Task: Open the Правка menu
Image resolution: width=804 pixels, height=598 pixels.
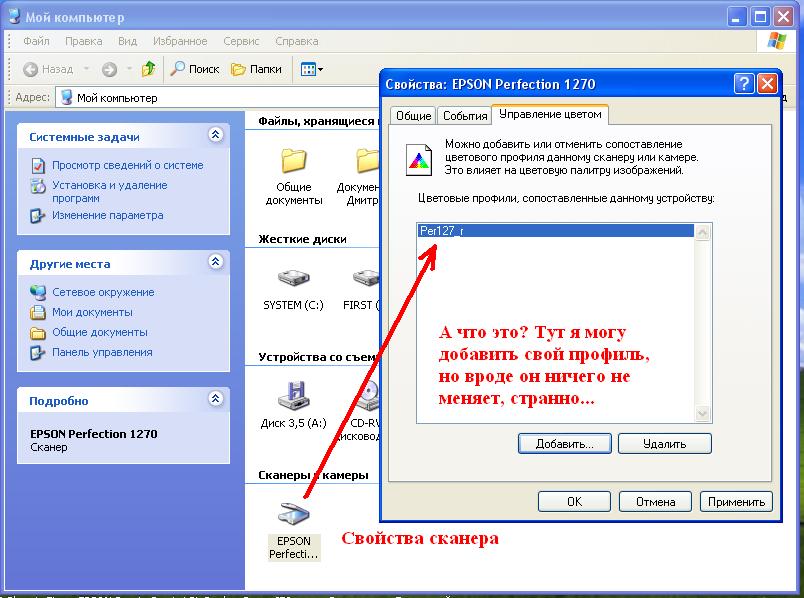Action: (x=84, y=41)
